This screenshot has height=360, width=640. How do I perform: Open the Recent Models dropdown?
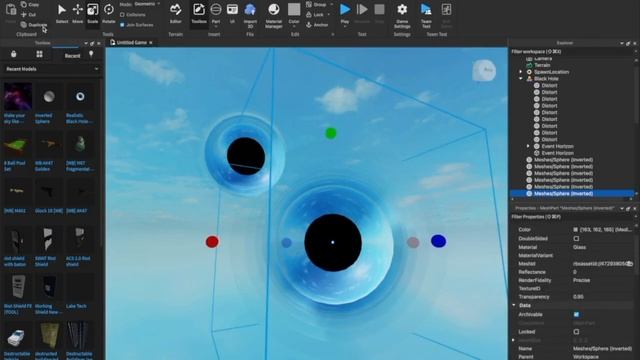tap(51, 69)
